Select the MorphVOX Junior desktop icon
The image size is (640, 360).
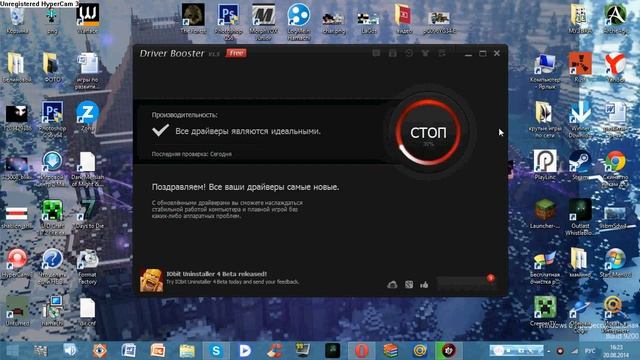tap(263, 21)
